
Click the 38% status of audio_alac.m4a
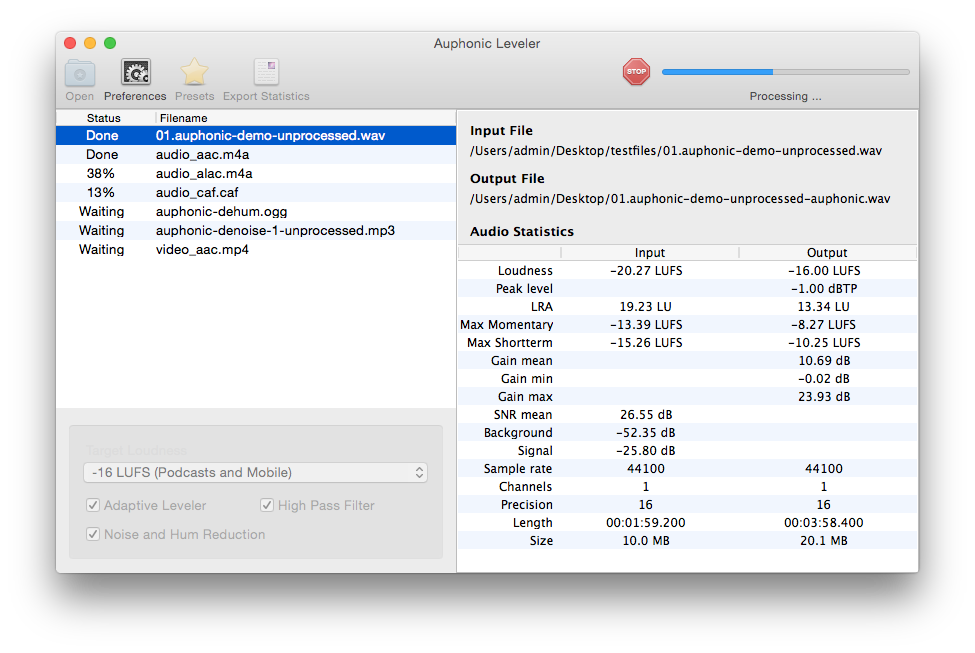click(x=101, y=174)
